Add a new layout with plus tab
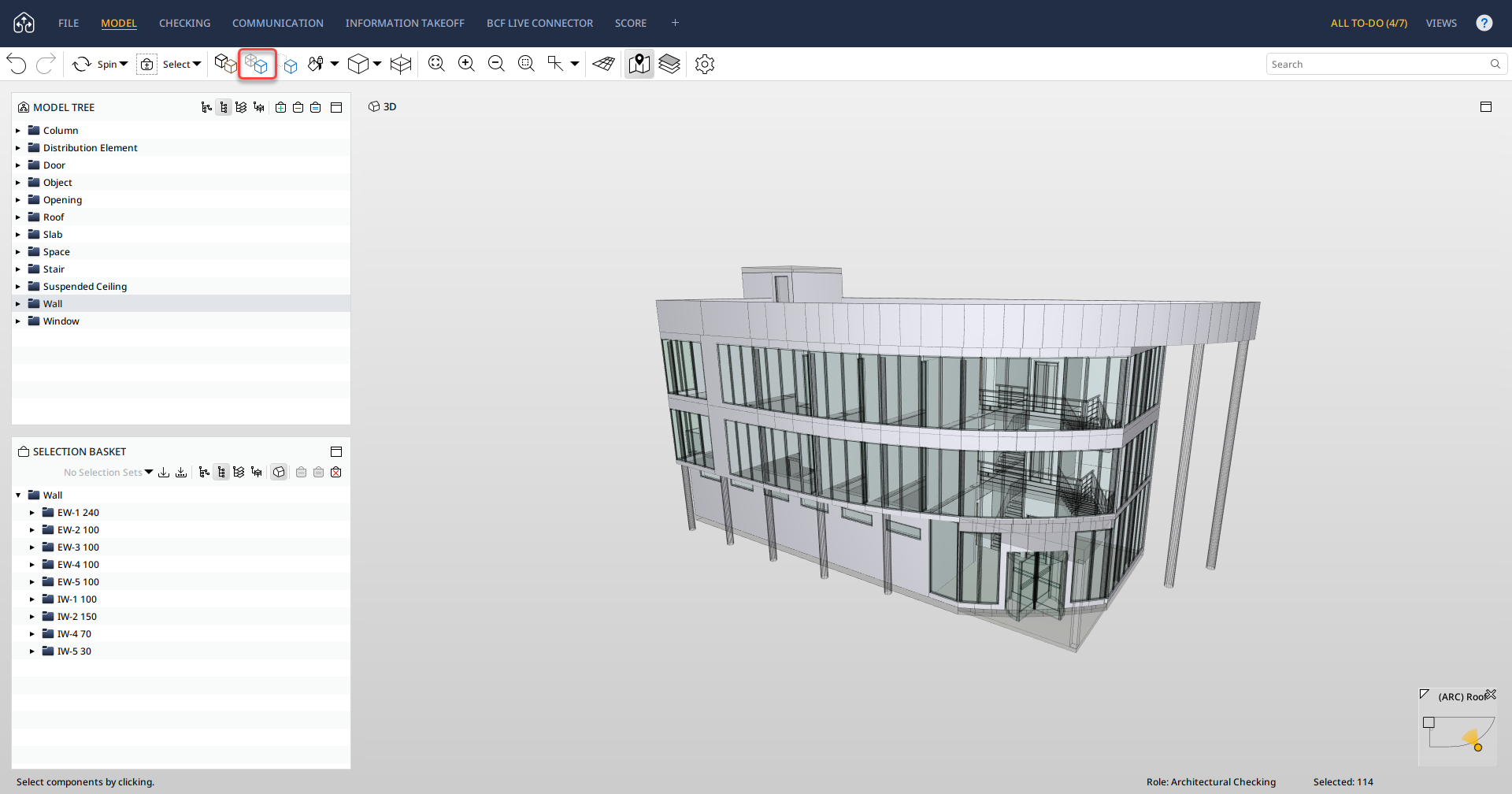1512x794 pixels. tap(675, 23)
